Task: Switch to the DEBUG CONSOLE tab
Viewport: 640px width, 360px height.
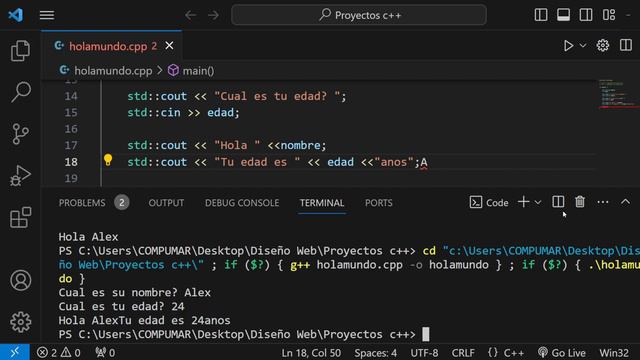Action: point(242,203)
